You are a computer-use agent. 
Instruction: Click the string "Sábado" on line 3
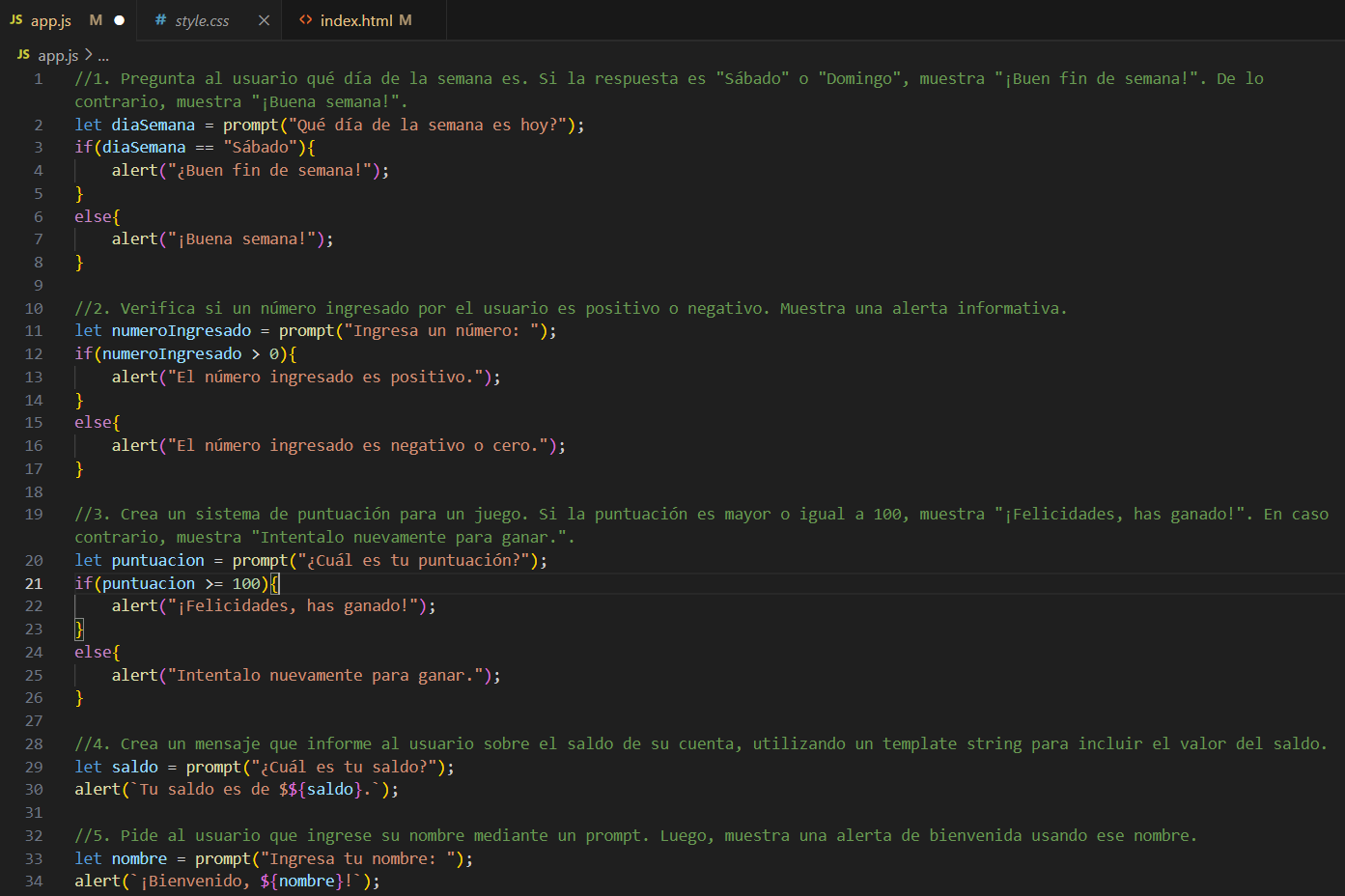click(261, 148)
